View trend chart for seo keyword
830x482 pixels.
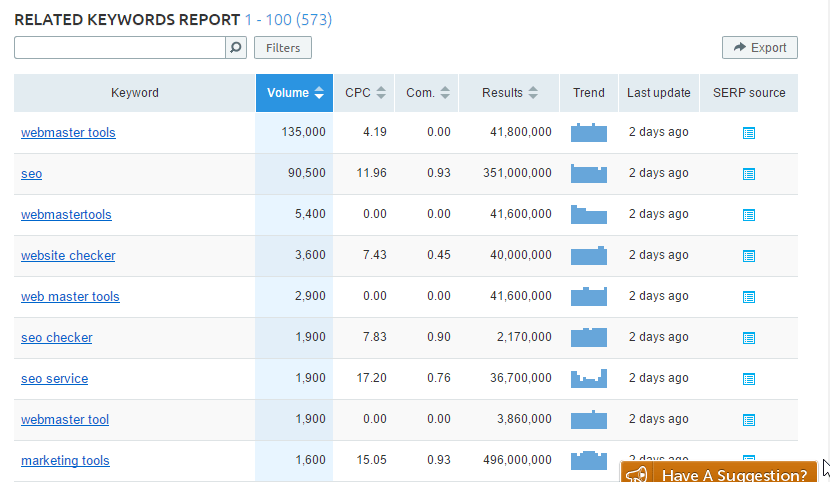(589, 174)
